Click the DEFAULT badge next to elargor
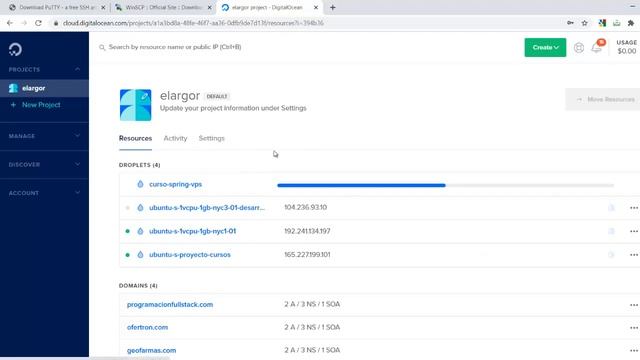 (217, 96)
